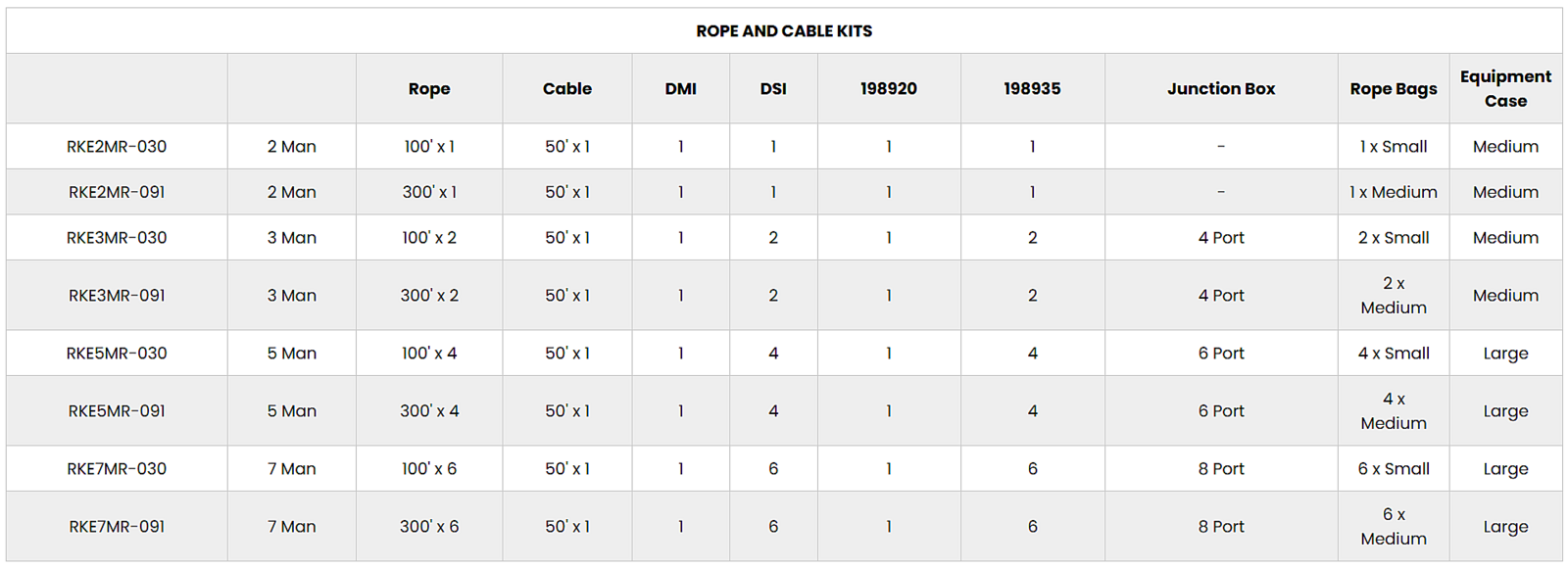Click the 2 x Small rope bags cell
Viewport: 1568px width, 568px height.
click(x=1394, y=238)
